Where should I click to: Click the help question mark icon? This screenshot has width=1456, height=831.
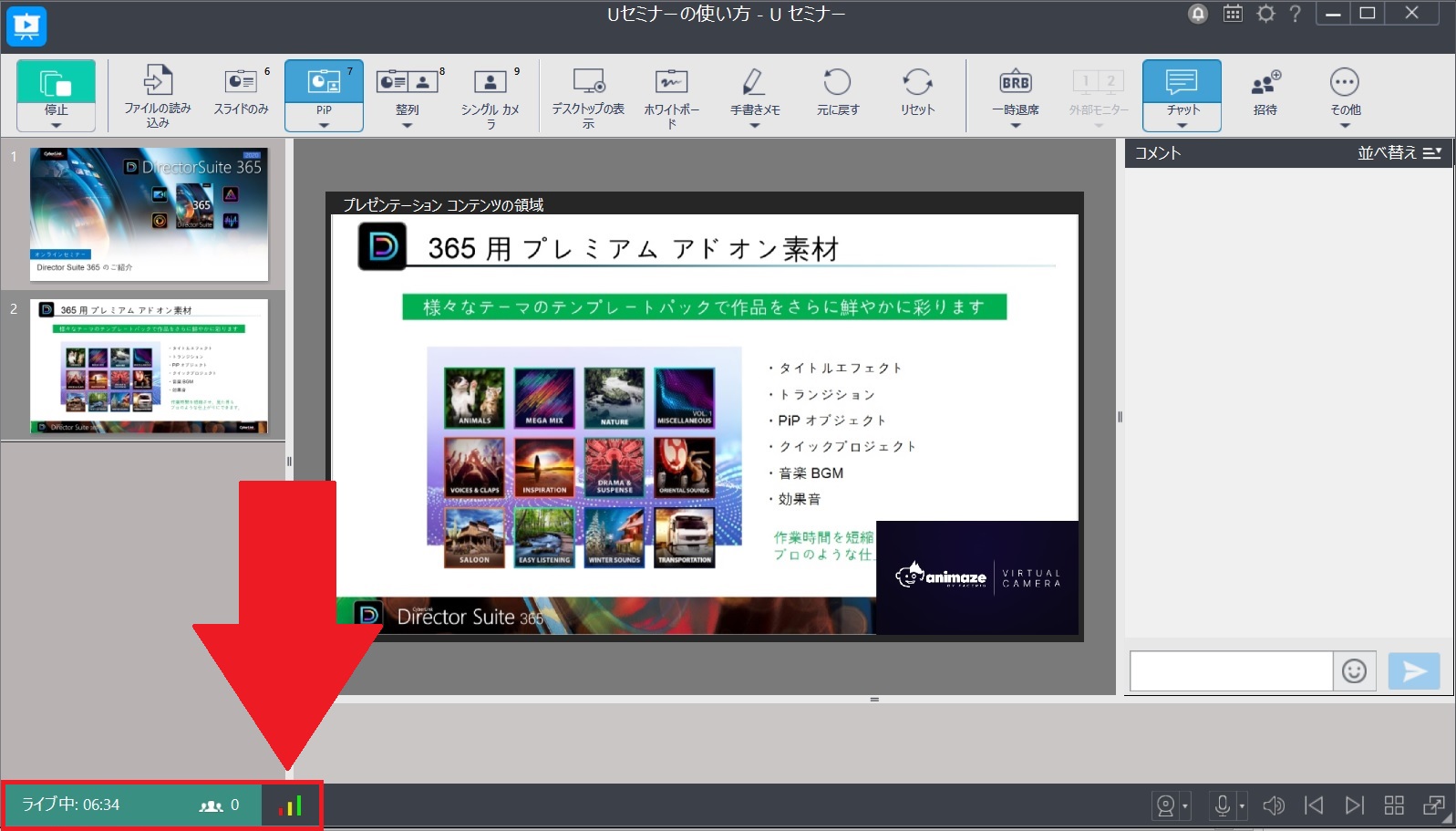pos(1296,14)
